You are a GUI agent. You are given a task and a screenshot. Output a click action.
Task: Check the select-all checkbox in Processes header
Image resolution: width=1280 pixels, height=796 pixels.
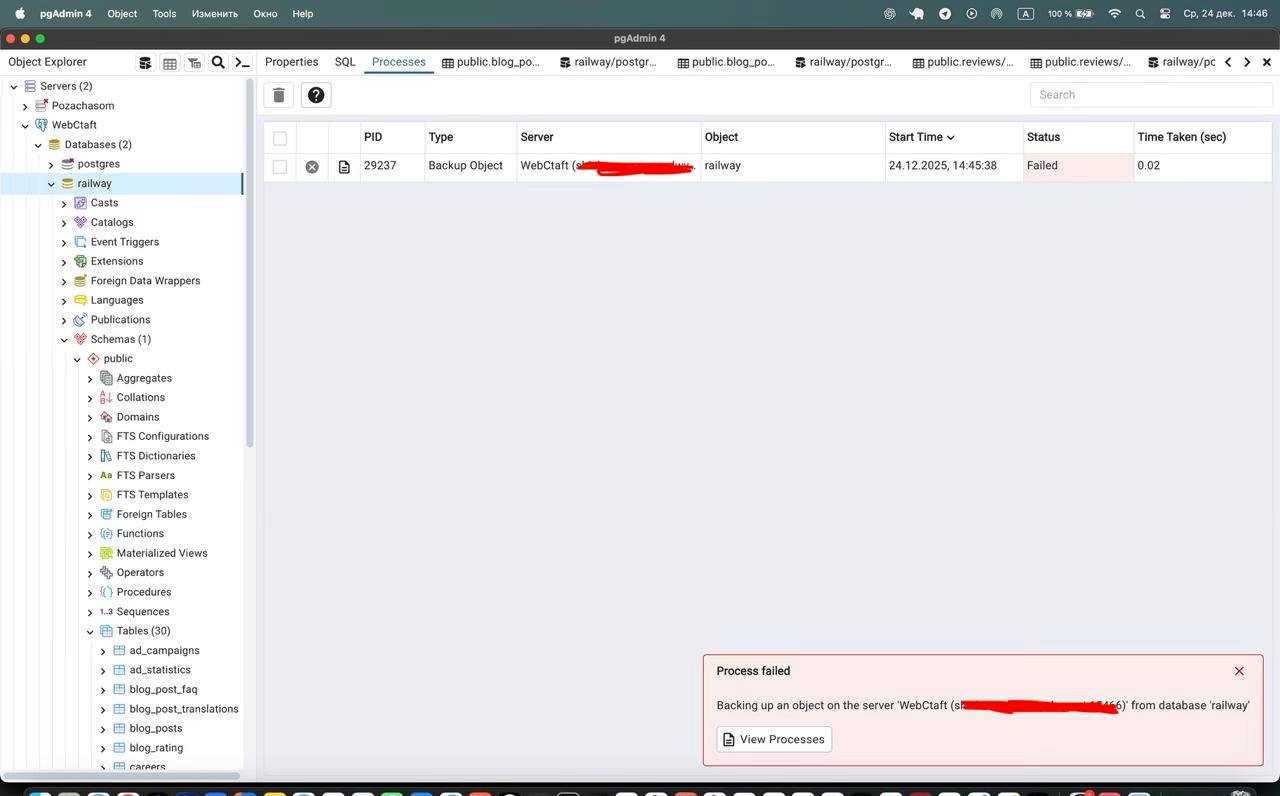click(x=280, y=138)
